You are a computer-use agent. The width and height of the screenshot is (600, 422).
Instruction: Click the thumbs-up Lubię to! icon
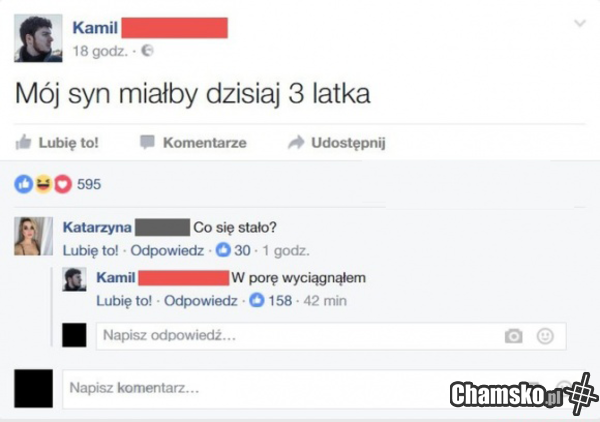point(23,142)
